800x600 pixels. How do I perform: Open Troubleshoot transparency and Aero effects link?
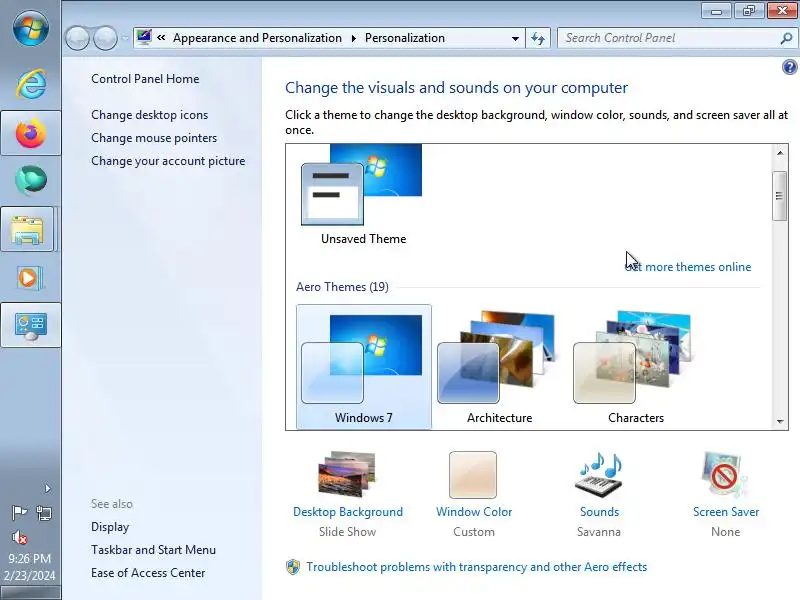tap(477, 567)
